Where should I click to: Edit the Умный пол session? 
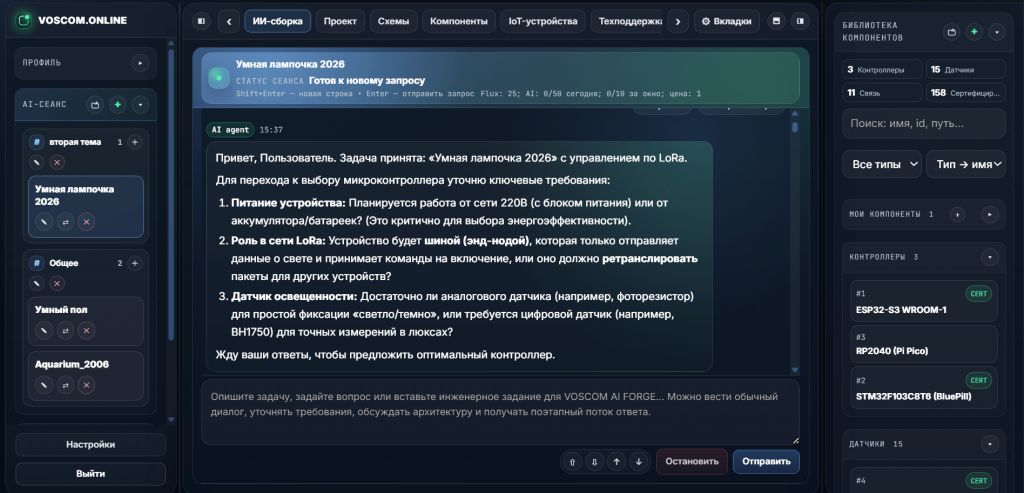tap(44, 330)
